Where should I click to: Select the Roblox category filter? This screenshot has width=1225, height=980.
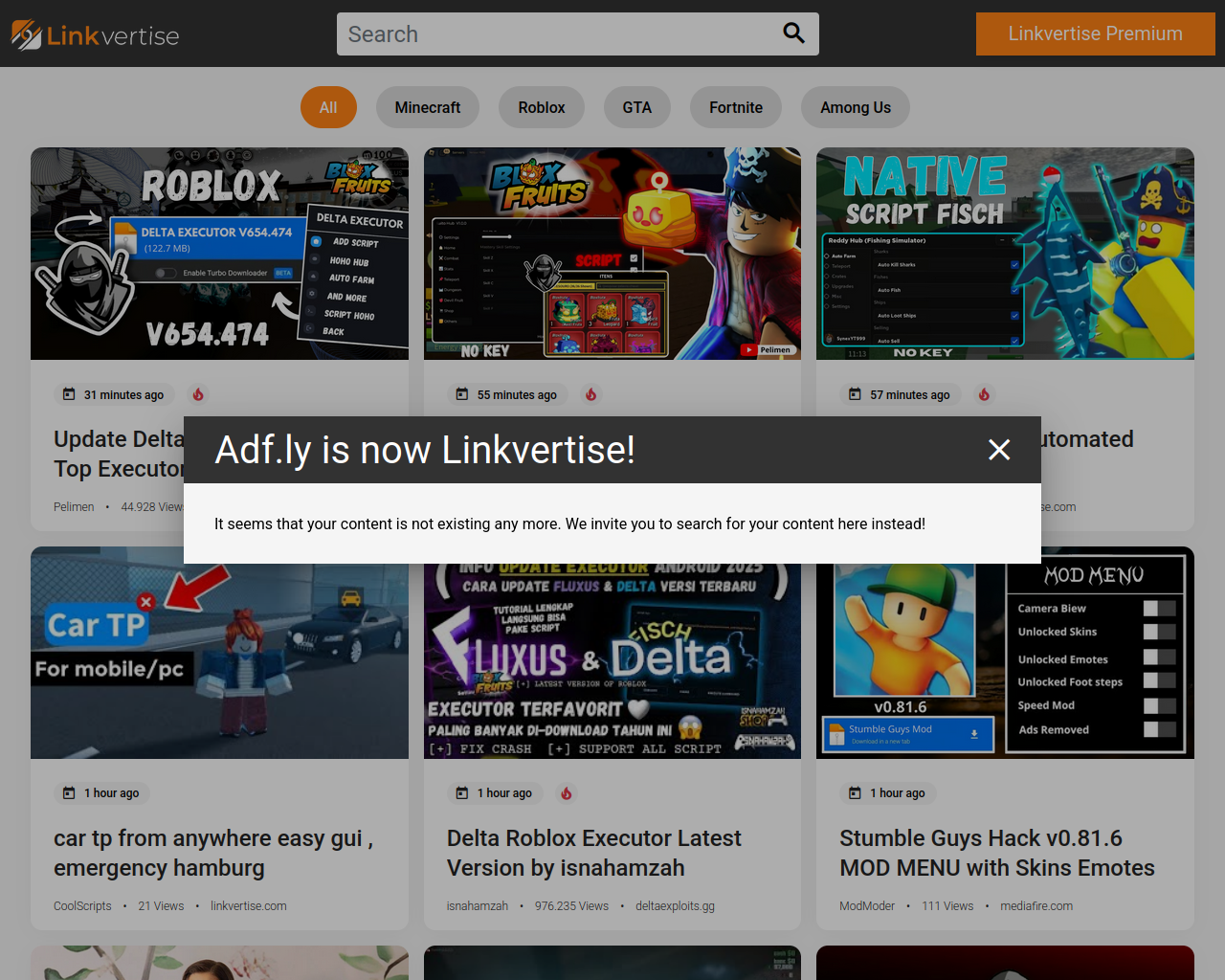click(x=542, y=107)
